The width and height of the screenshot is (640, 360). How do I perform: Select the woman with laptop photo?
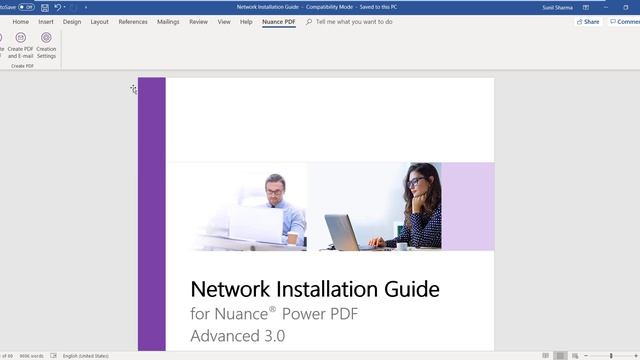point(374,207)
